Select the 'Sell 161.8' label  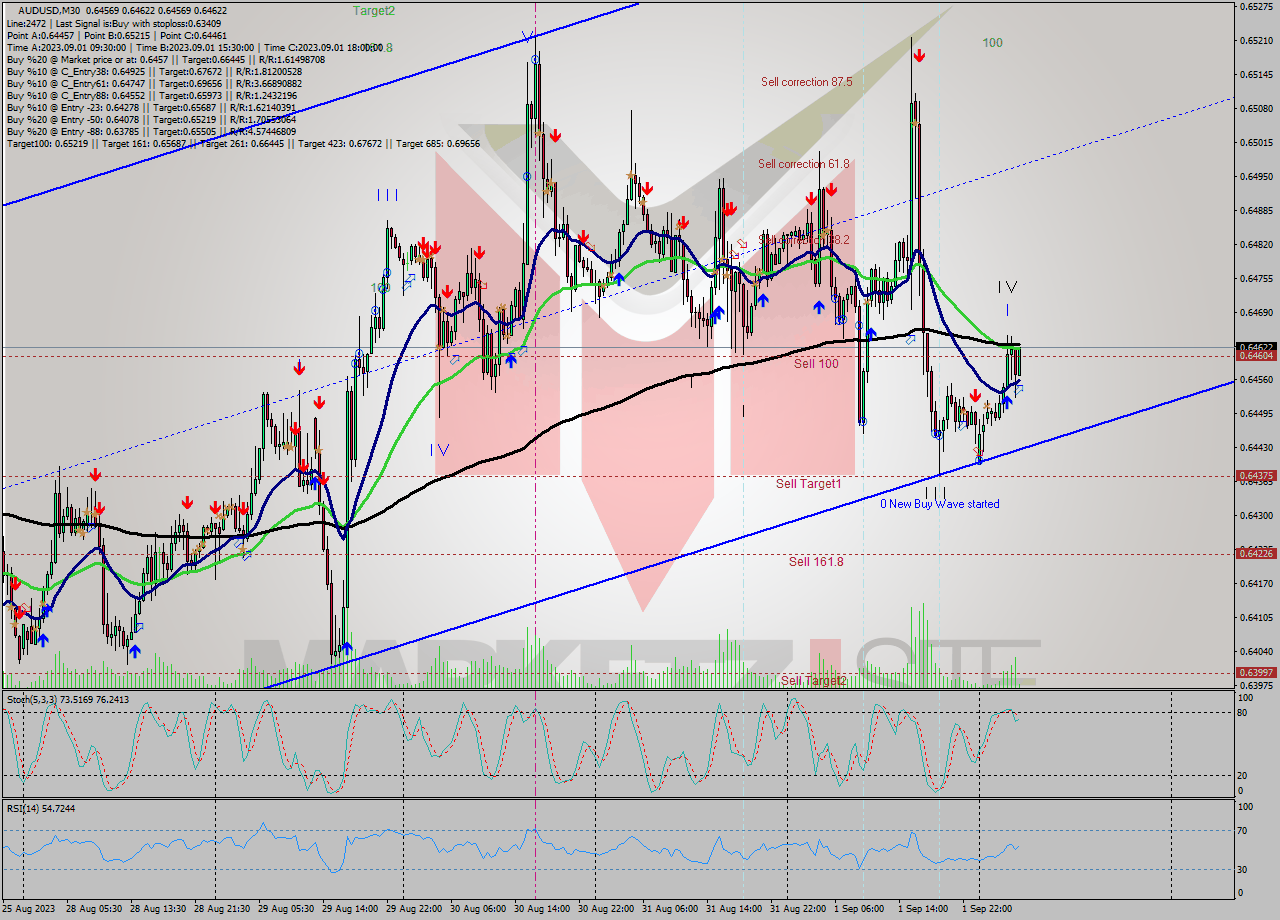pyautogui.click(x=815, y=562)
